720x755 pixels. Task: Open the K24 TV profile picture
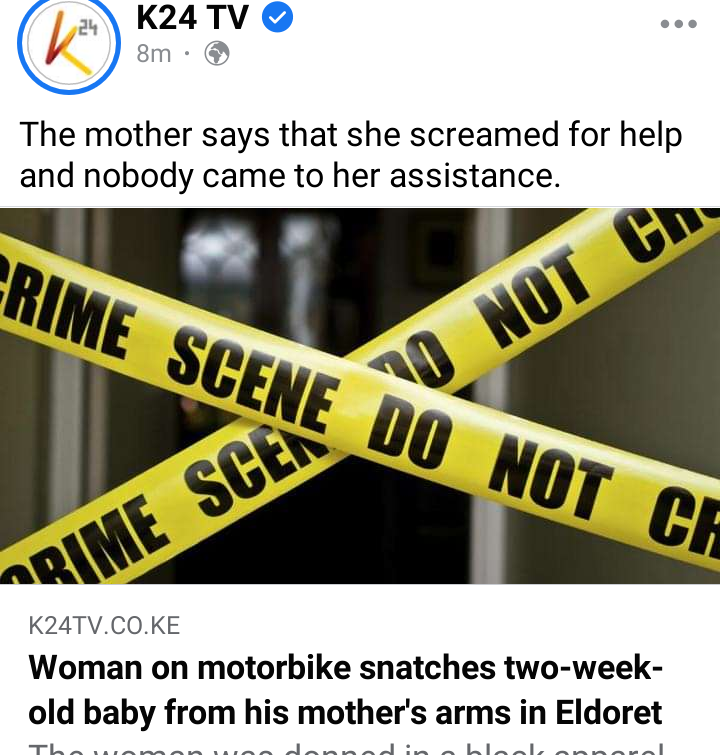pyautogui.click(x=69, y=44)
